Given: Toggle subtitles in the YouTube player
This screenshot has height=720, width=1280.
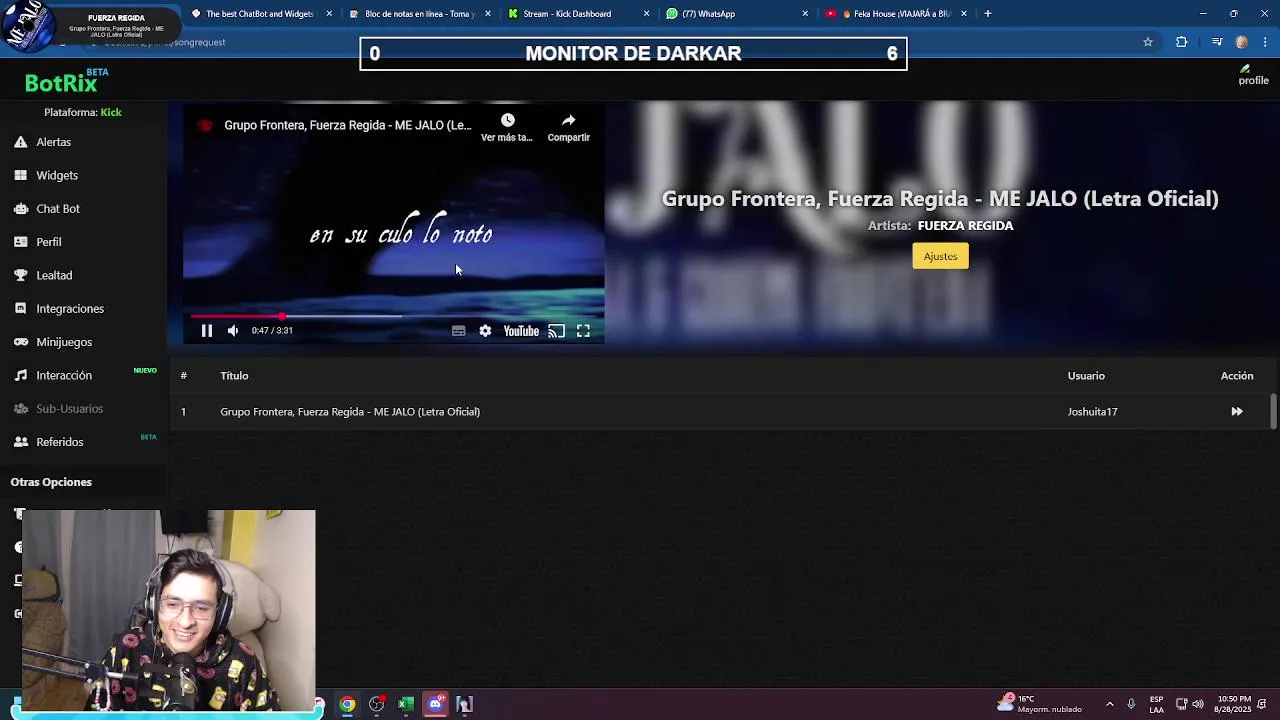Looking at the screenshot, I should click(x=458, y=331).
